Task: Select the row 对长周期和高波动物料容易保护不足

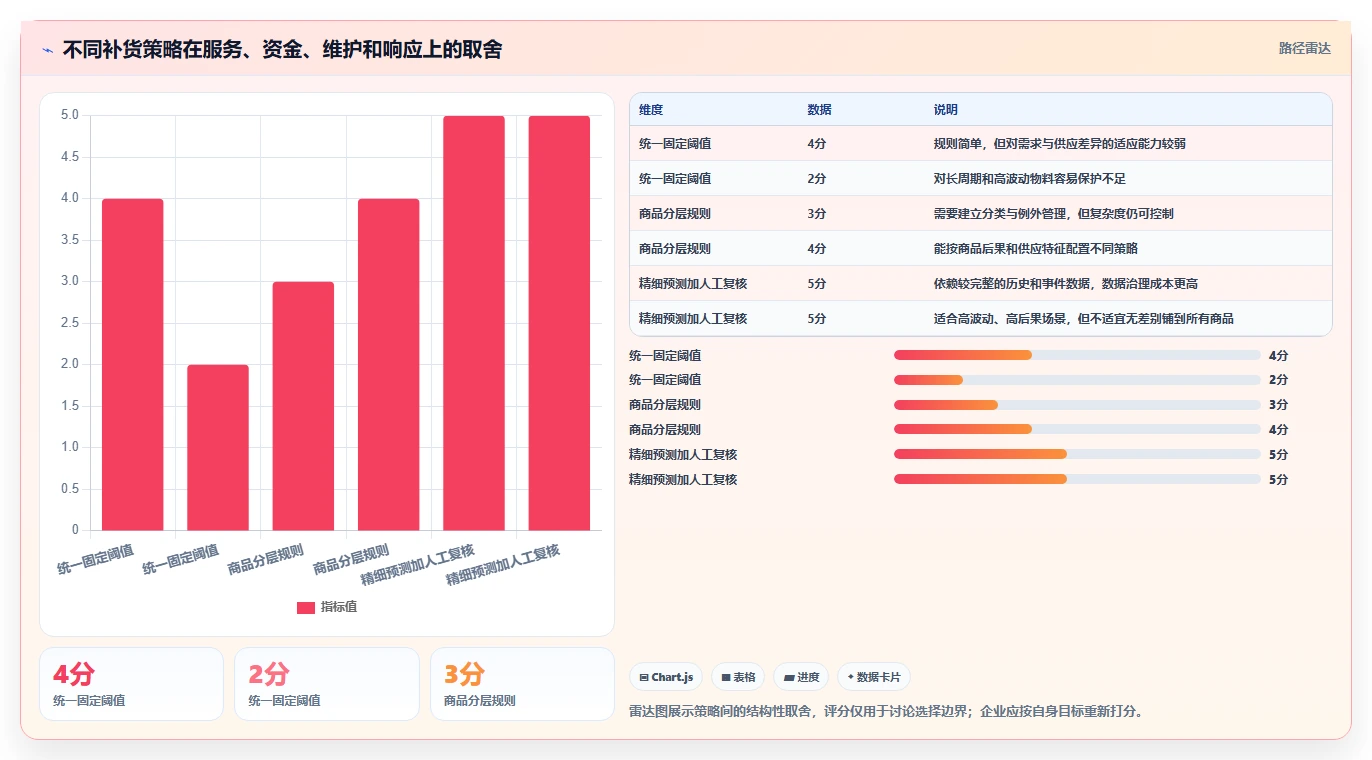Action: tap(980, 179)
